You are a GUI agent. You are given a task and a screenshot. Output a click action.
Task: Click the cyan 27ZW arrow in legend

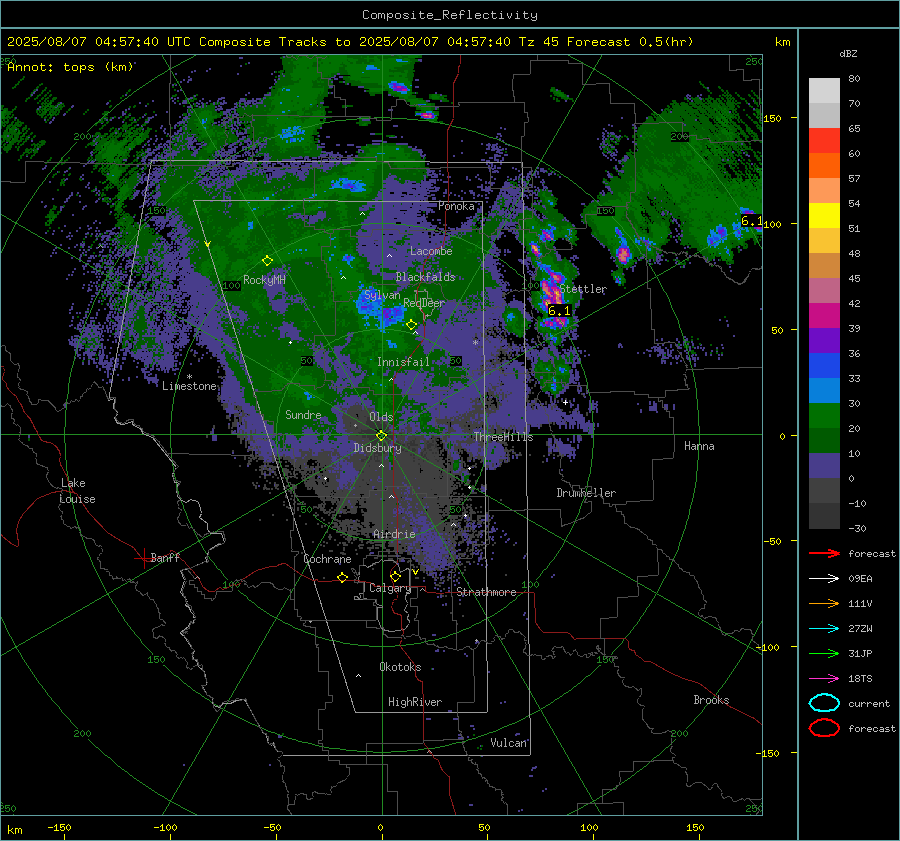tap(824, 629)
